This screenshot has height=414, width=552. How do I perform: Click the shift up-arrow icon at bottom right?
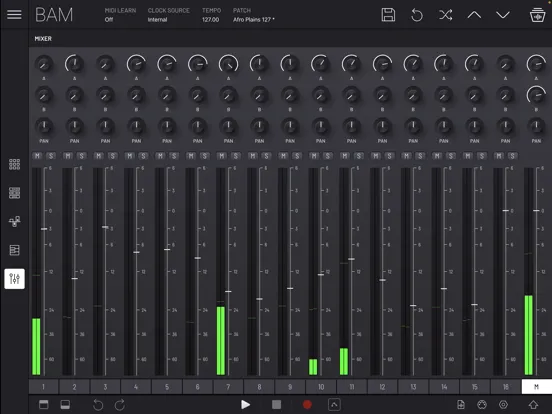(x=533, y=405)
